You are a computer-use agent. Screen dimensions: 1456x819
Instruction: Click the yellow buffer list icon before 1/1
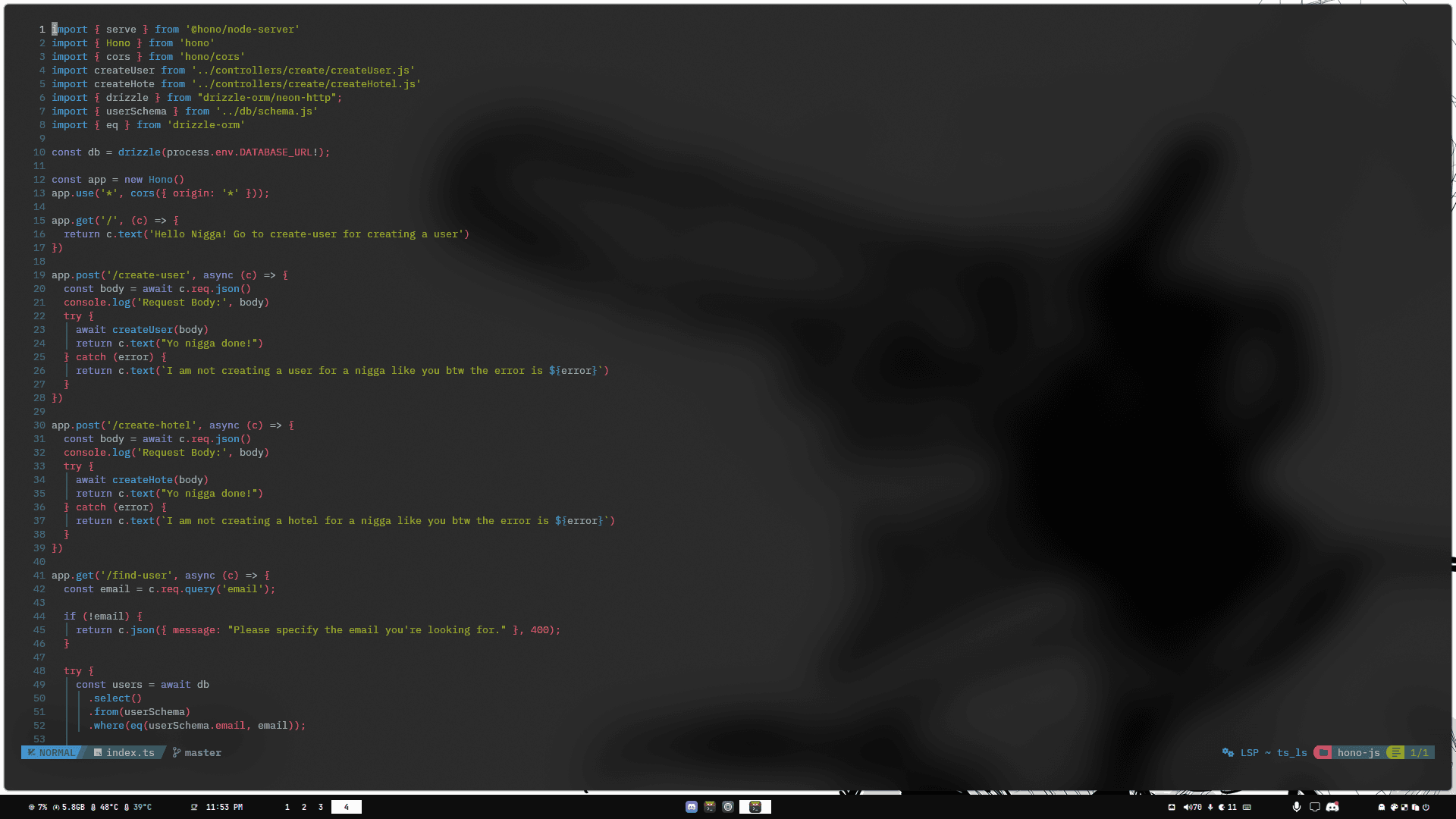[1395, 752]
